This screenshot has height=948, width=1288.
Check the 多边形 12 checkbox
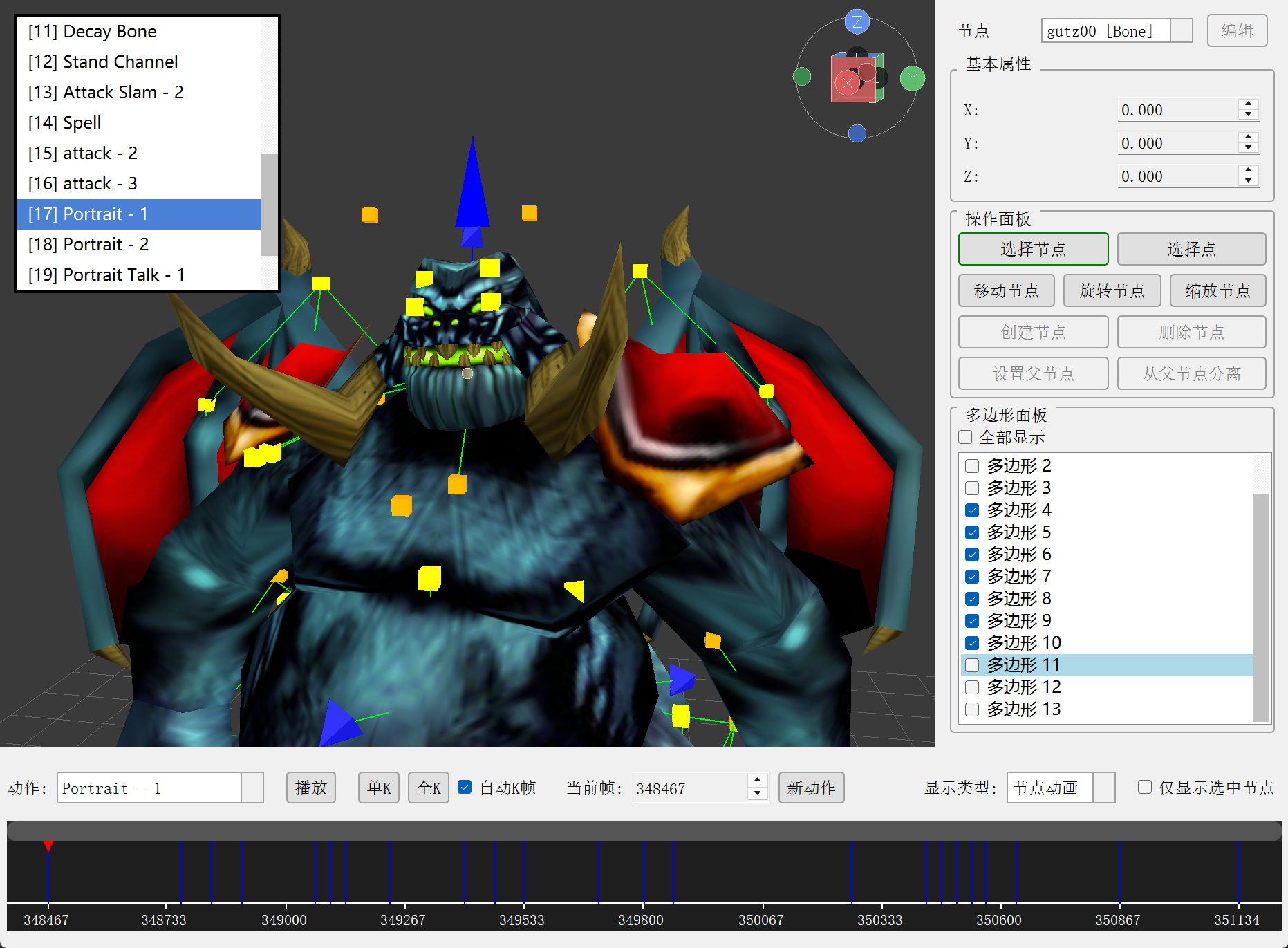point(972,687)
